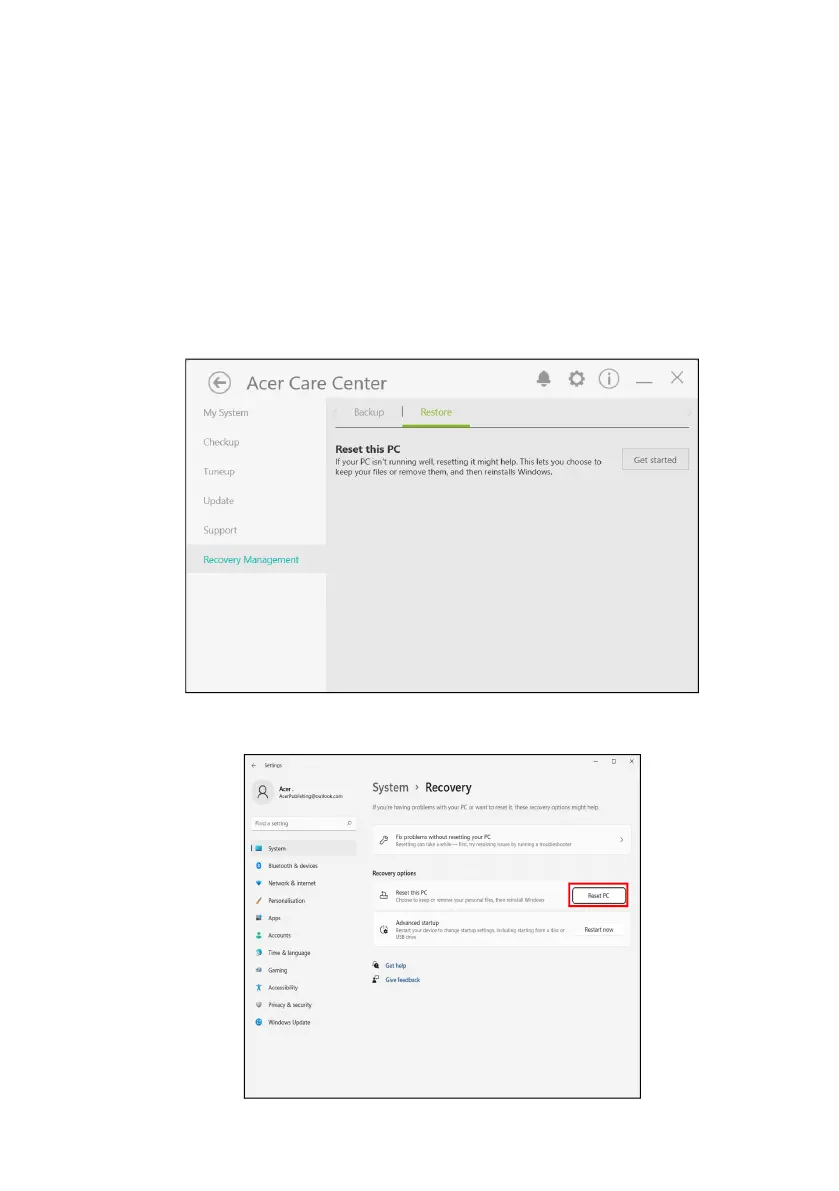Minimize the Settings window
Image resolution: width=839 pixels, height=1191 pixels.
[x=595, y=761]
